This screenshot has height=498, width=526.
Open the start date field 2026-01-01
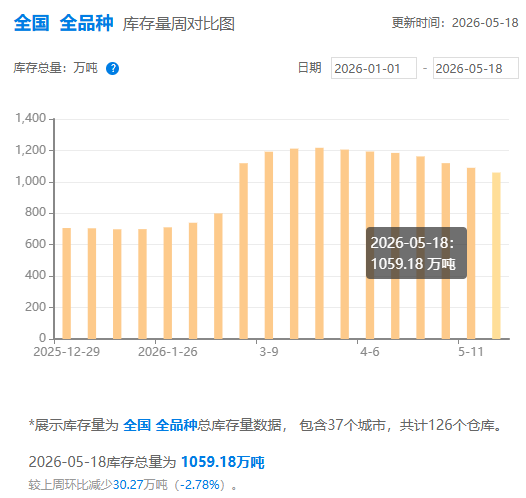pyautogui.click(x=374, y=68)
